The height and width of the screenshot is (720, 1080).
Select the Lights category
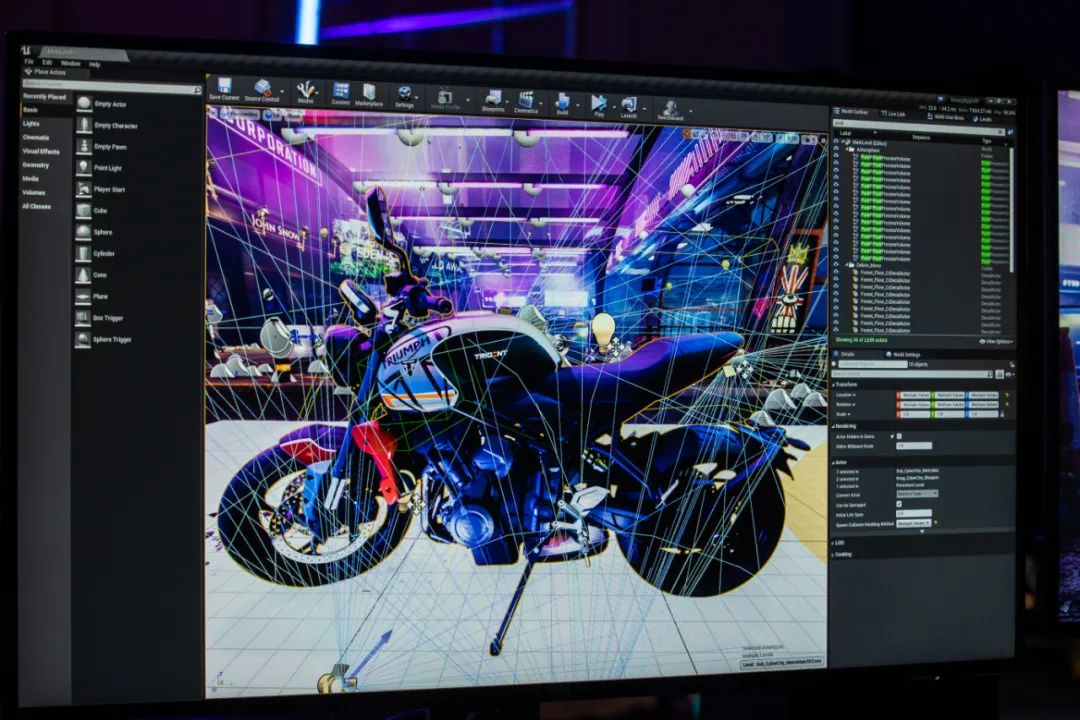31,123
